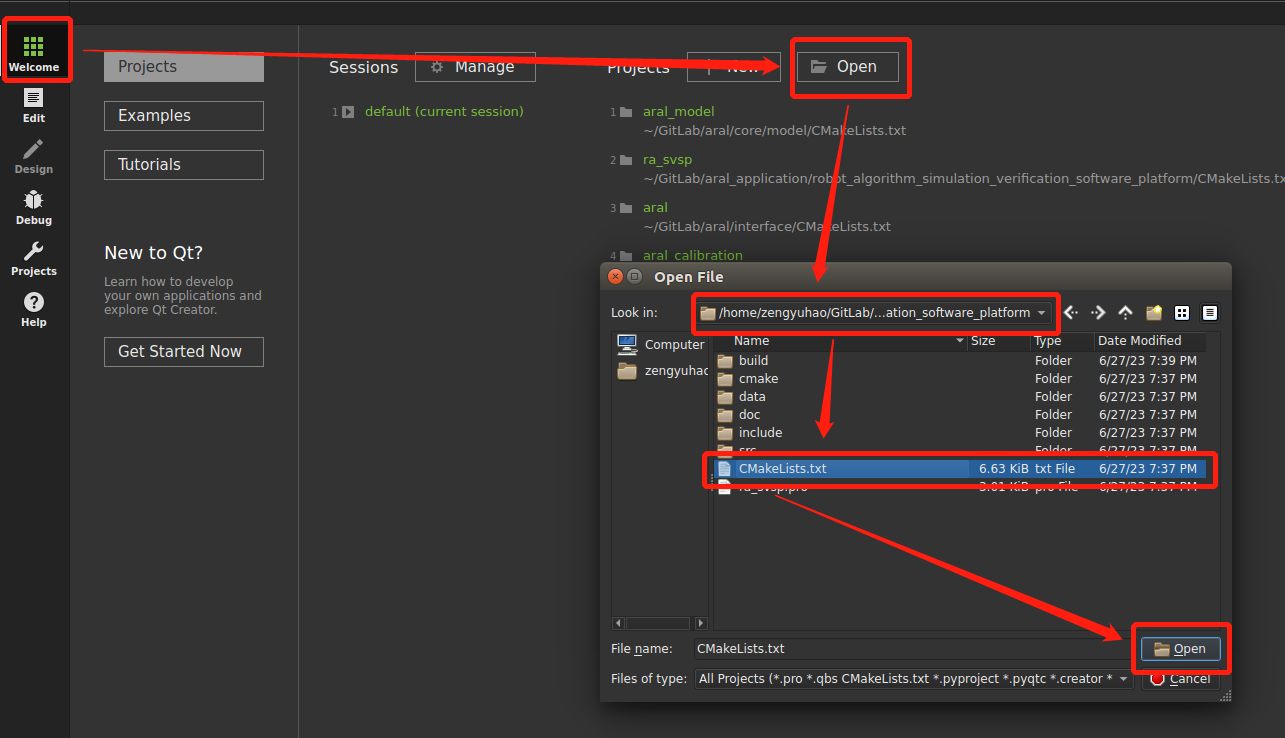Select the Projects wrench icon in the sidebar
The height and width of the screenshot is (738, 1285).
34,257
